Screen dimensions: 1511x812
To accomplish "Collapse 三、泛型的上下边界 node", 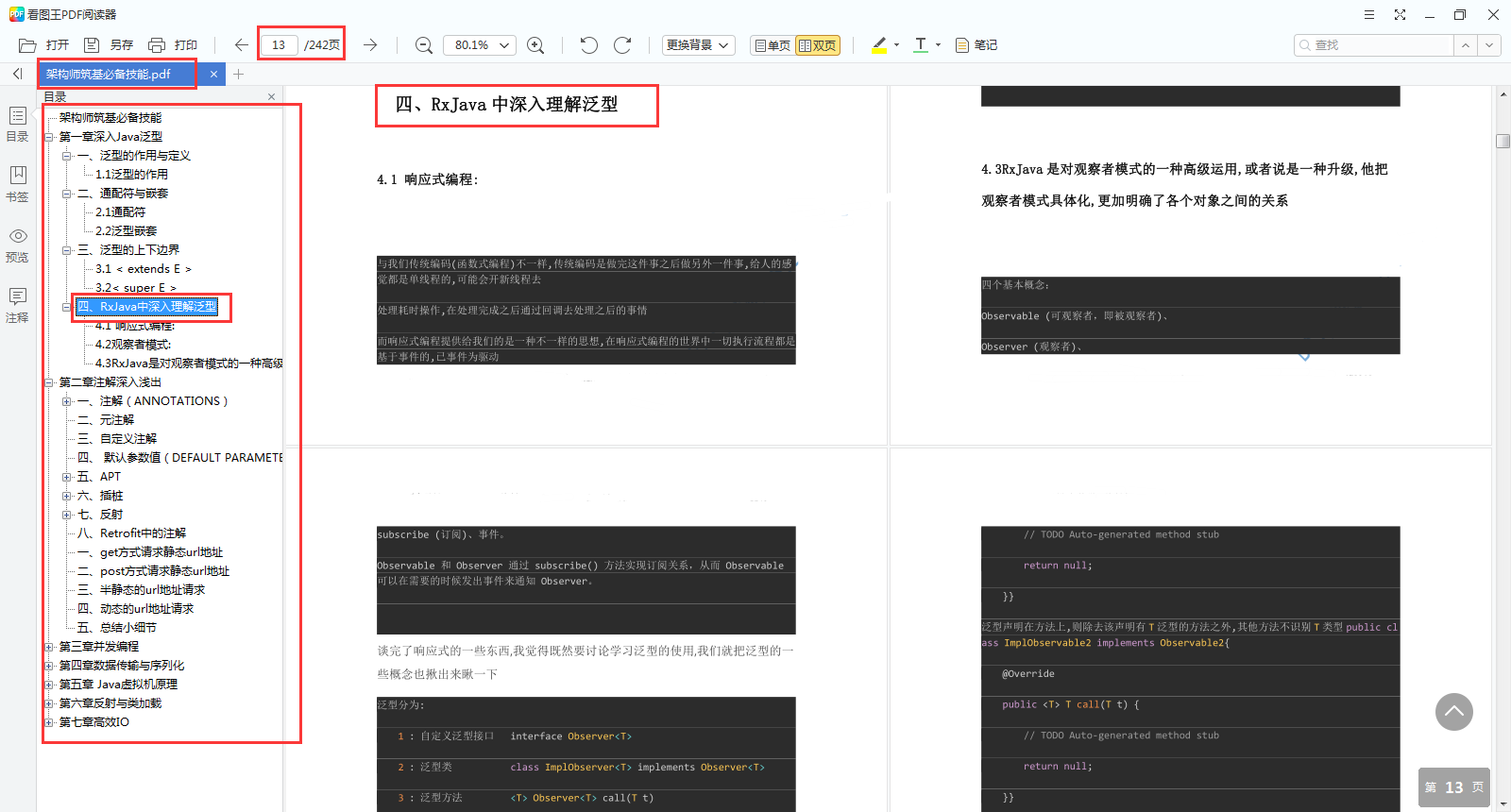I will 67,250.
